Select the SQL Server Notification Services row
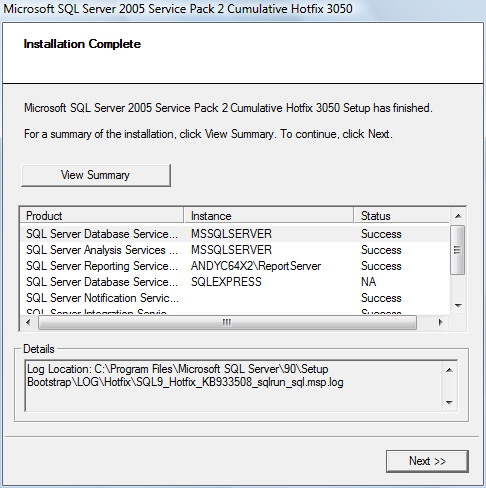Screen dimensions: 486x488 (235, 298)
